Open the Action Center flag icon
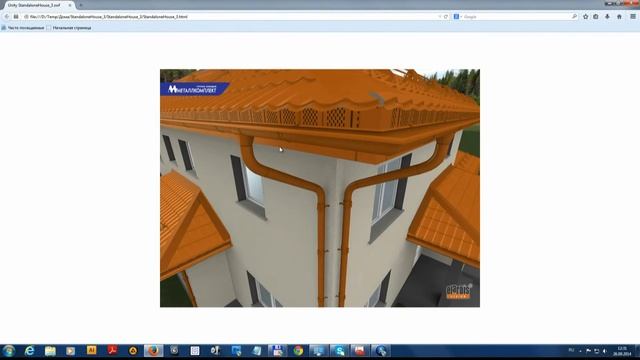Image resolution: width=640 pixels, height=360 pixels. 588,351
